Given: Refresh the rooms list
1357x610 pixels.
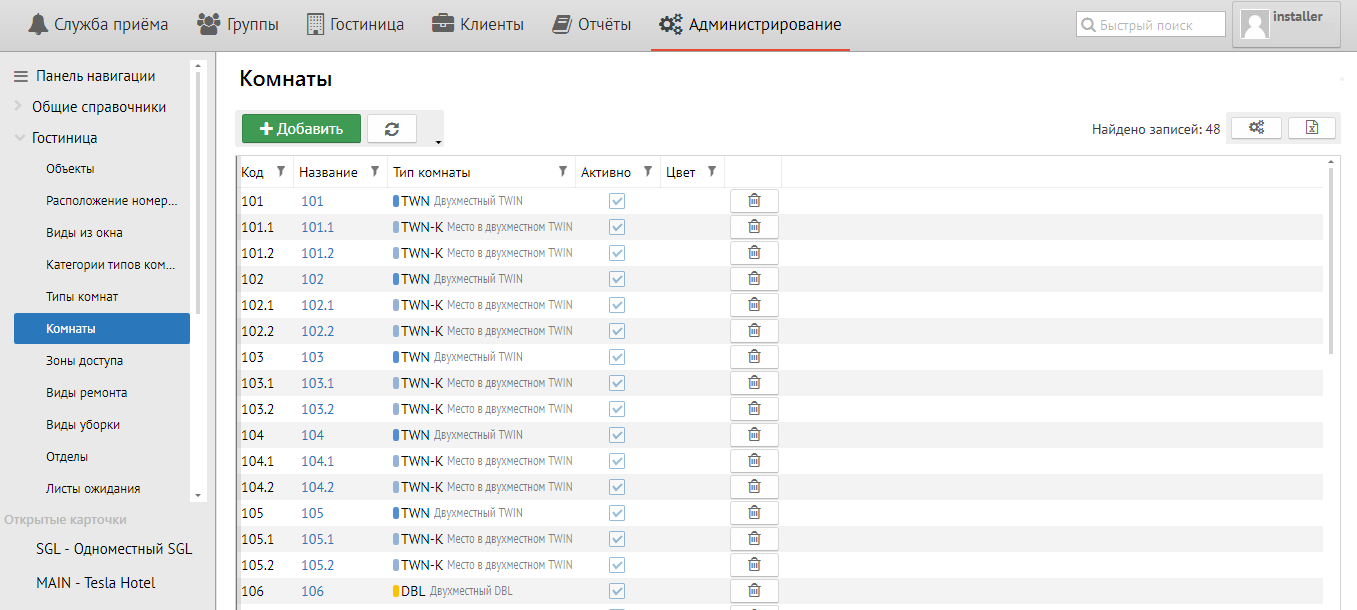Looking at the screenshot, I should tap(392, 129).
